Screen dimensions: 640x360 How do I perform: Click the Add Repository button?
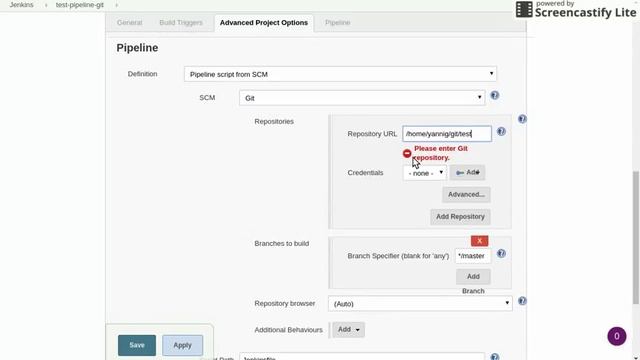460,217
